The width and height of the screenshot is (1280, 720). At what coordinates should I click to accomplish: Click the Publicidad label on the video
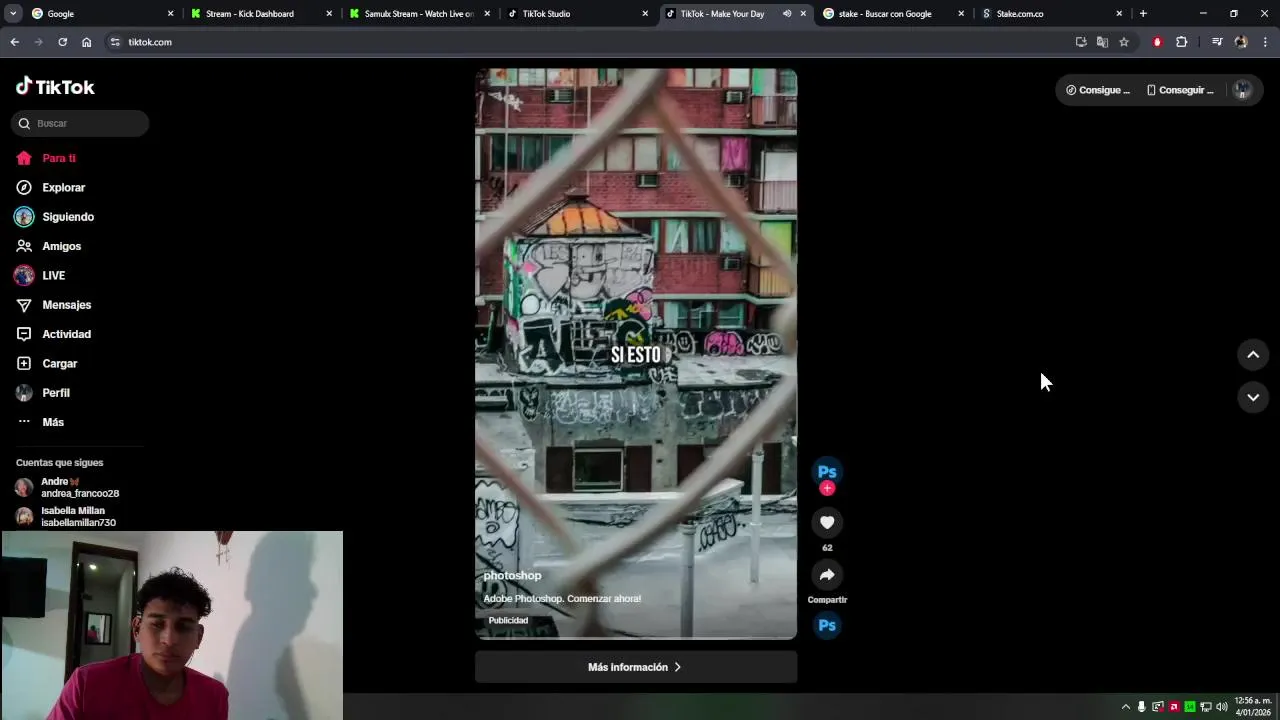point(508,620)
